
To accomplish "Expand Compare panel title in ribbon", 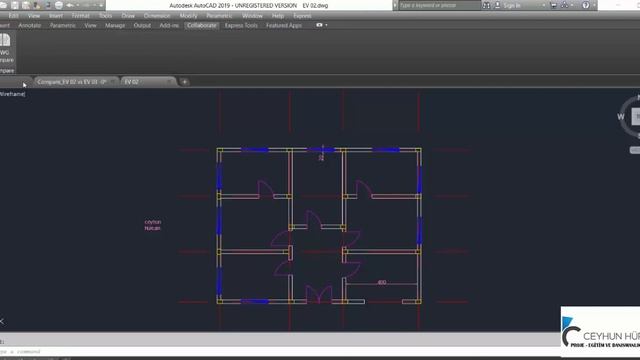I will 7,71.
